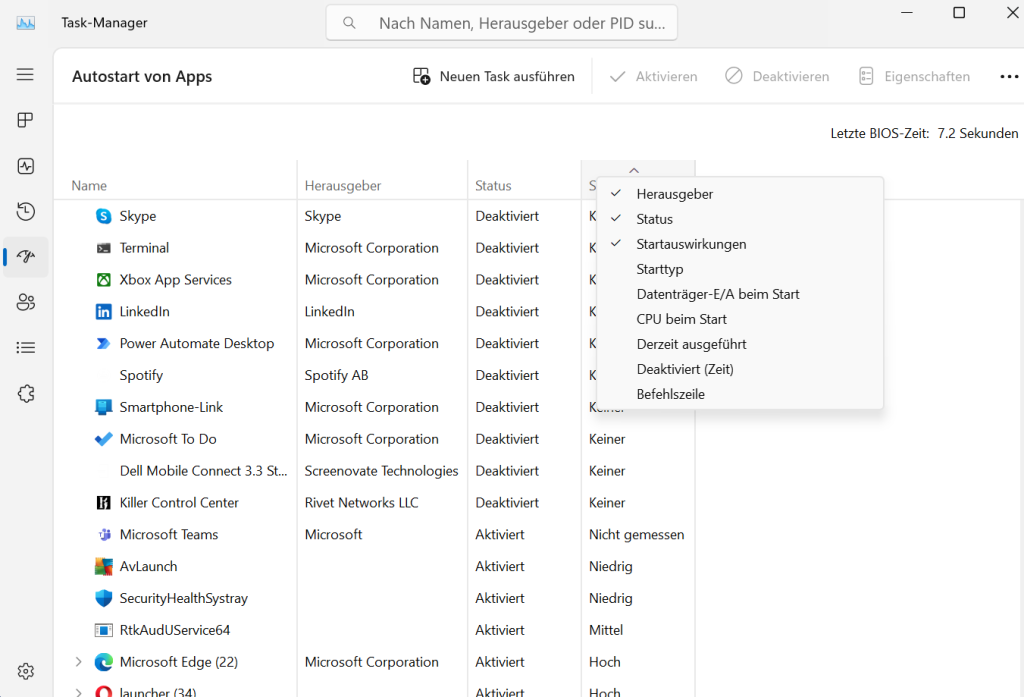Click the Deaktivieren button
The height and width of the screenshot is (697, 1024).
click(777, 76)
